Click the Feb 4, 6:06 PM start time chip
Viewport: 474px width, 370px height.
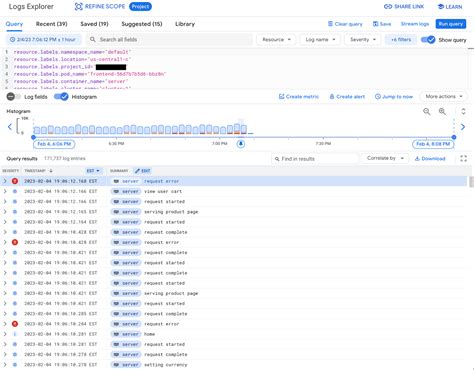click(54, 144)
